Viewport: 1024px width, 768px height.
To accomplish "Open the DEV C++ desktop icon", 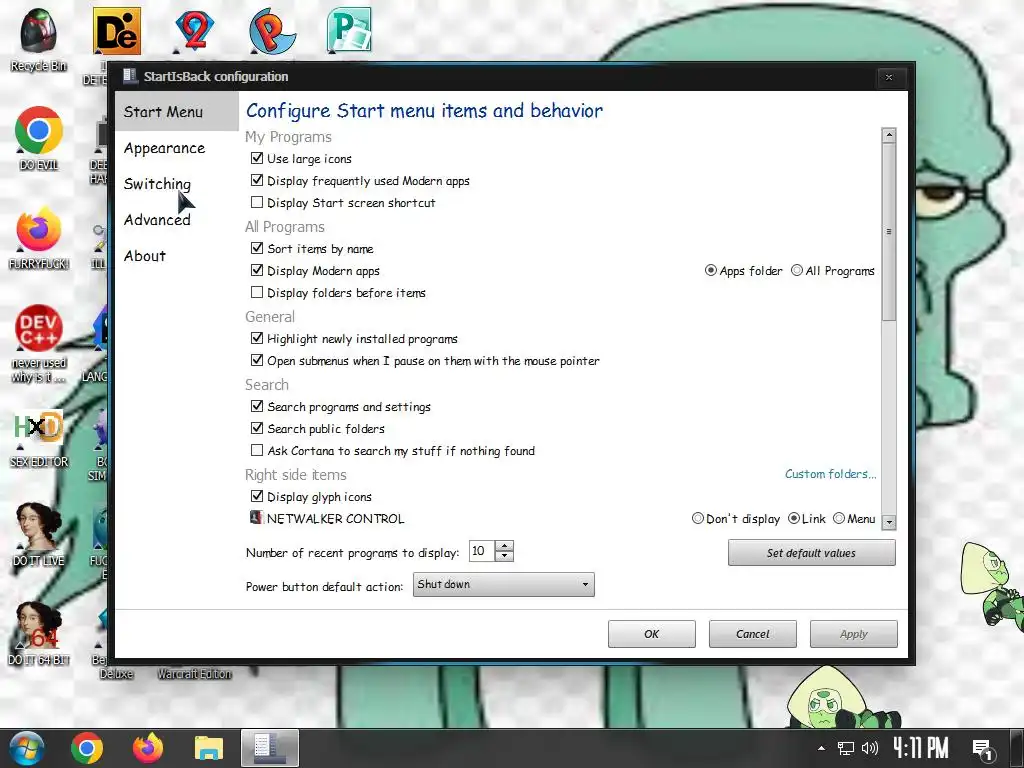I will (39, 328).
